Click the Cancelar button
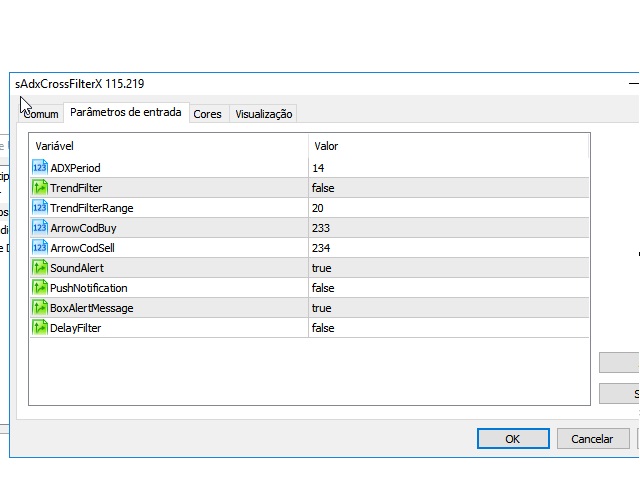The width and height of the screenshot is (640, 480). pyautogui.click(x=592, y=438)
